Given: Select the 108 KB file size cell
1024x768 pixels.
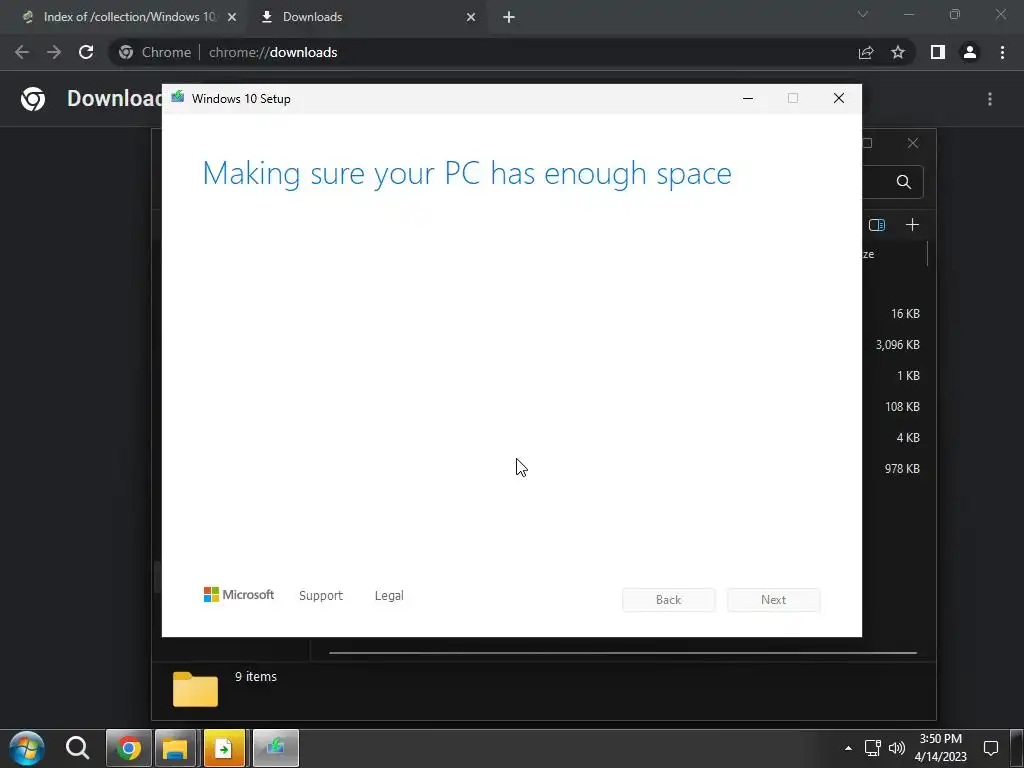Looking at the screenshot, I should pyautogui.click(x=902, y=407).
